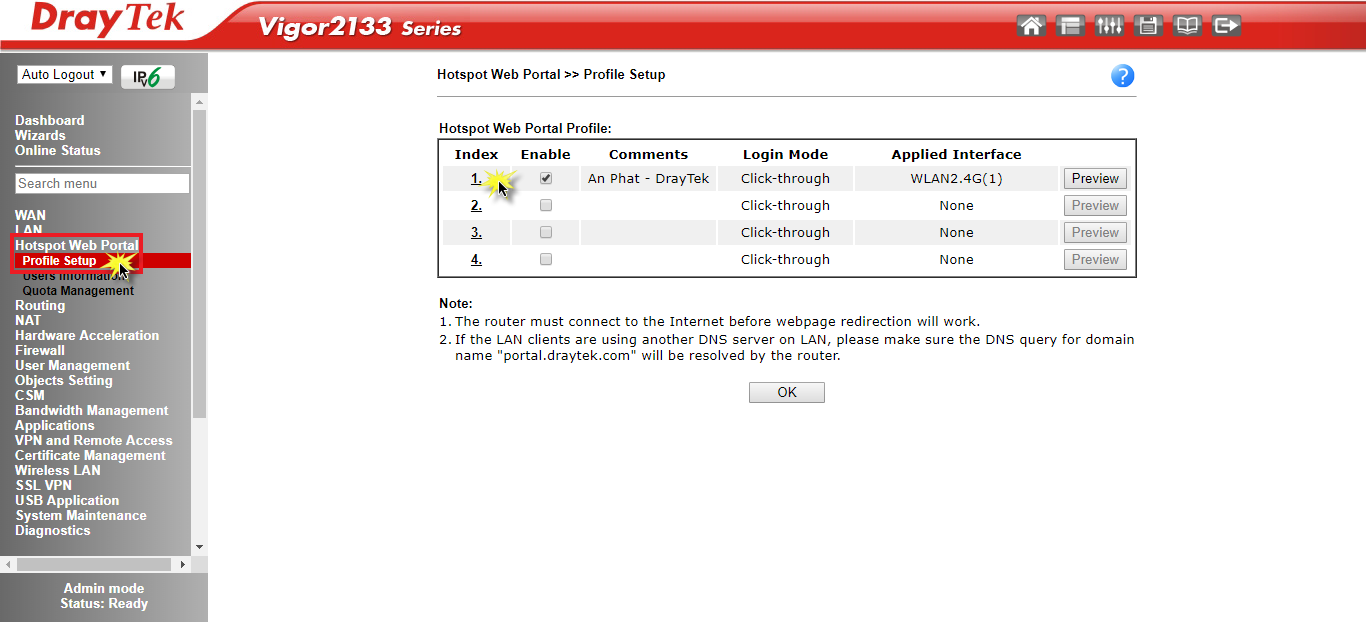Expand the Bandwidth Management menu
The height and width of the screenshot is (622, 1366).
92,410
